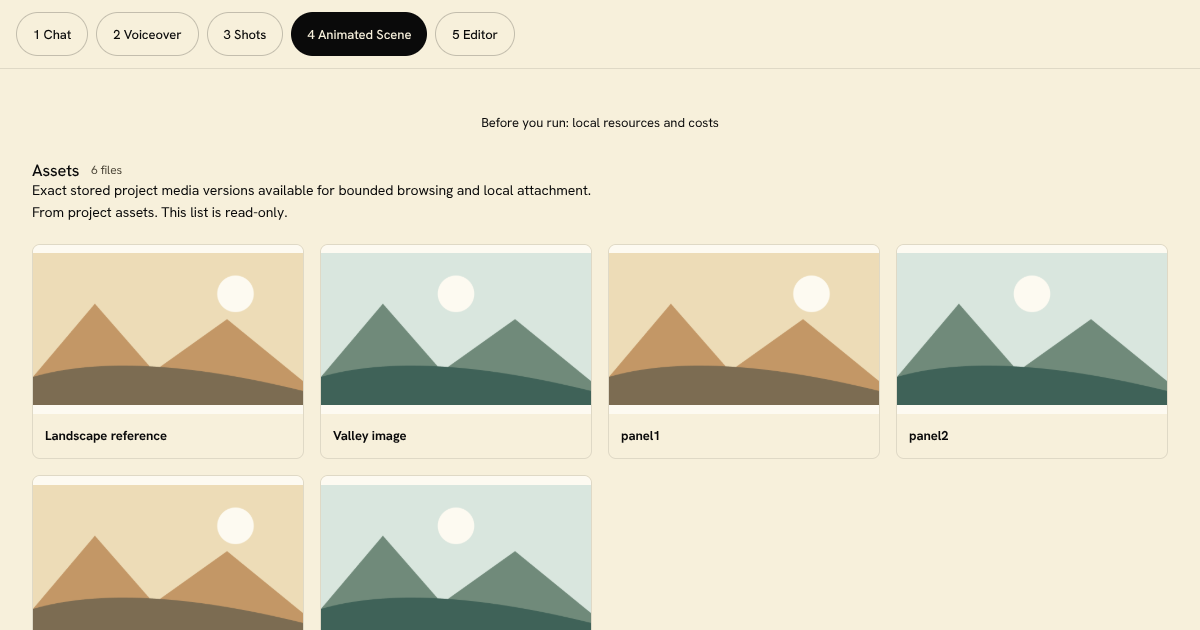1200x630 pixels.
Task: Select the 4 Animated Scene tab
Action: tap(359, 34)
